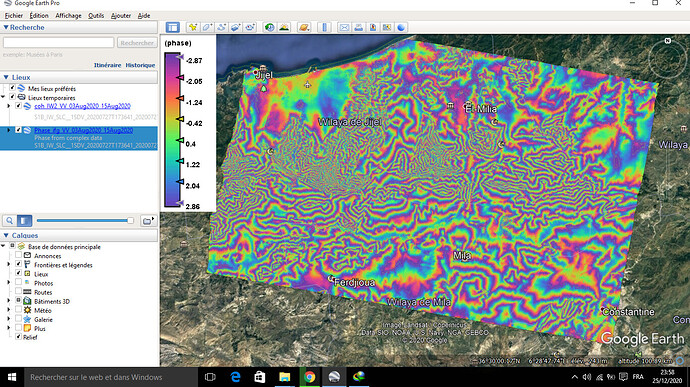The width and height of the screenshot is (690, 387).
Task: Open the Affichage menu
Action: pyautogui.click(x=68, y=15)
